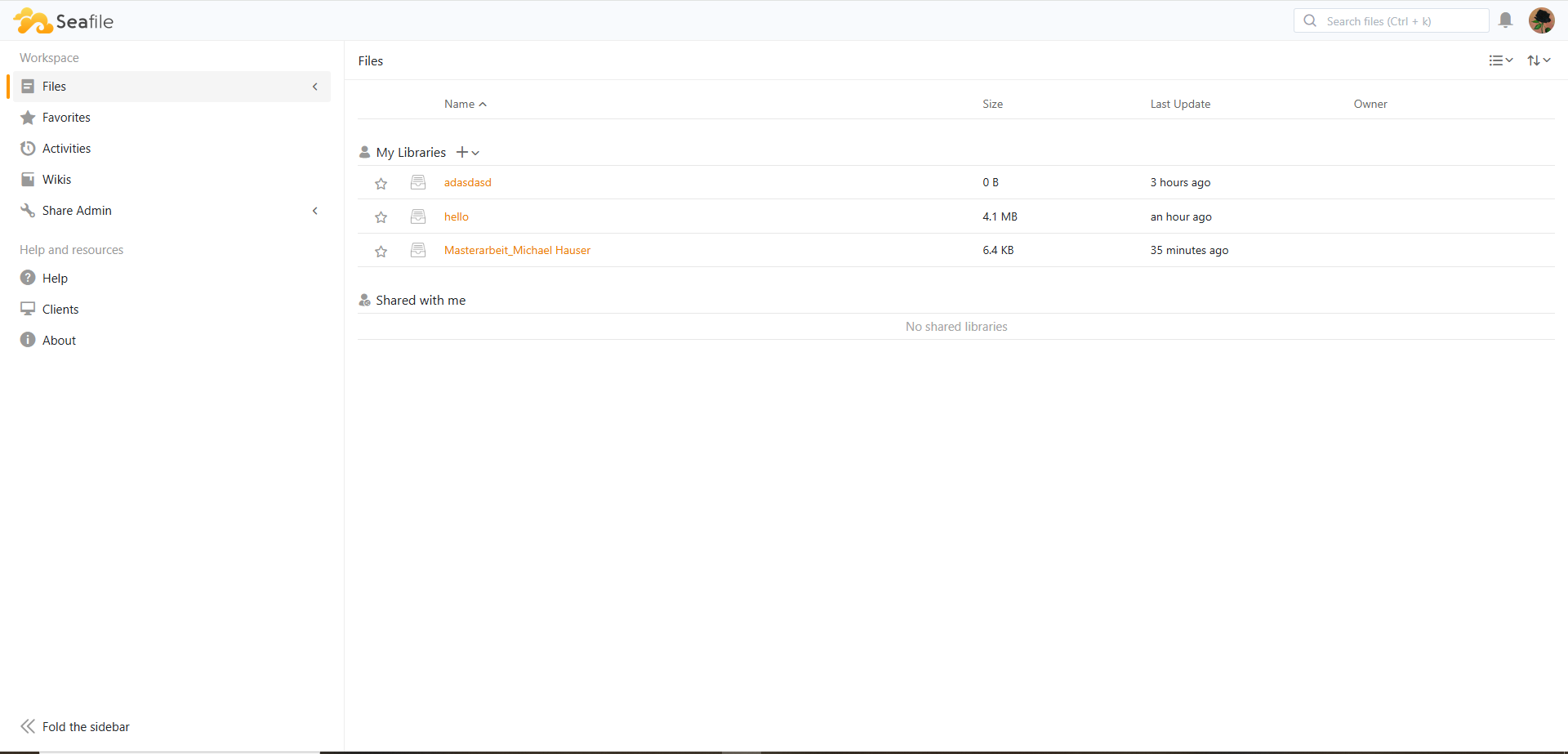Open the new library plus dropdown
This screenshot has width=1568, height=754.
coord(468,153)
